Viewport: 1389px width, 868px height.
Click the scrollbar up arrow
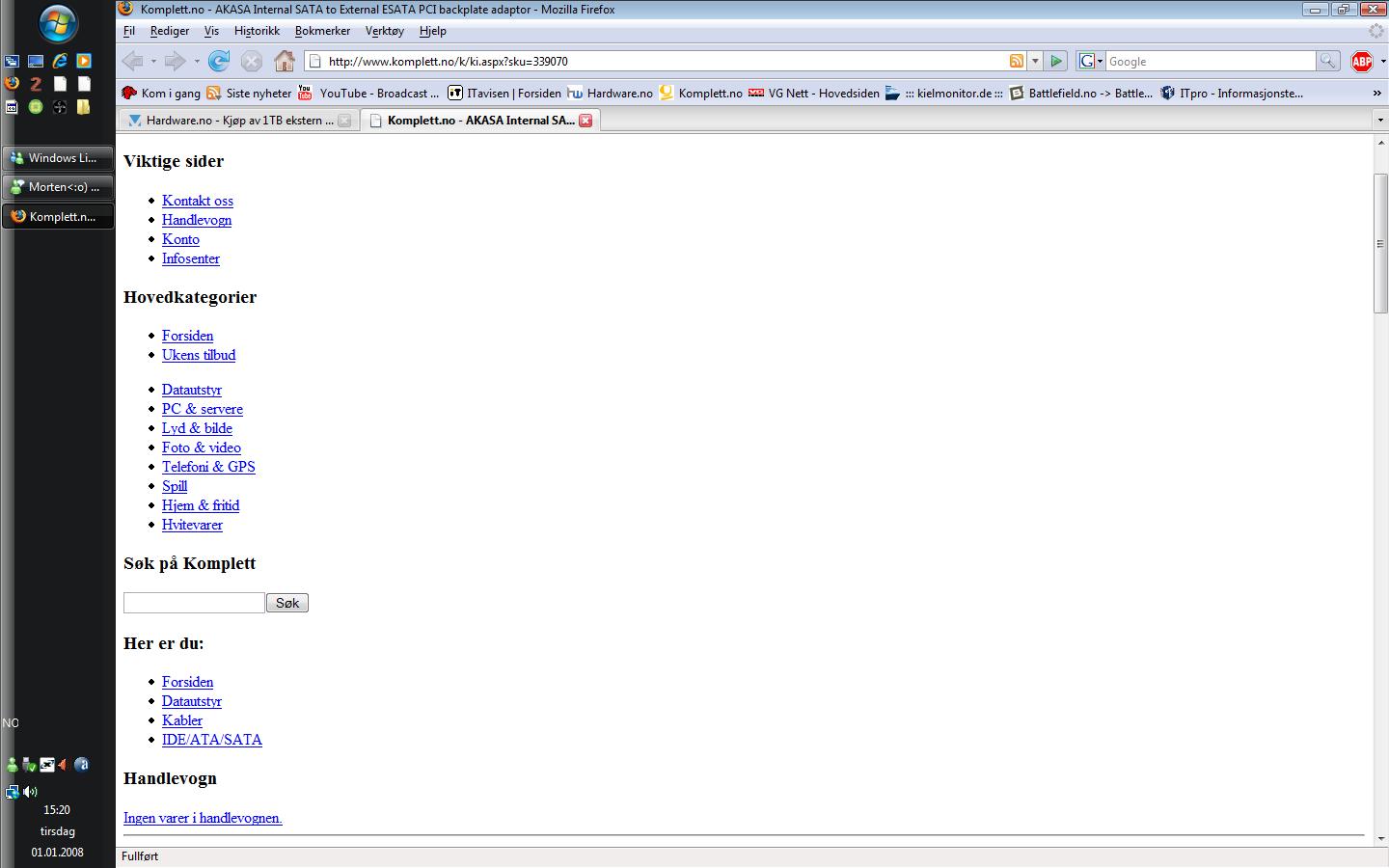(x=1380, y=142)
